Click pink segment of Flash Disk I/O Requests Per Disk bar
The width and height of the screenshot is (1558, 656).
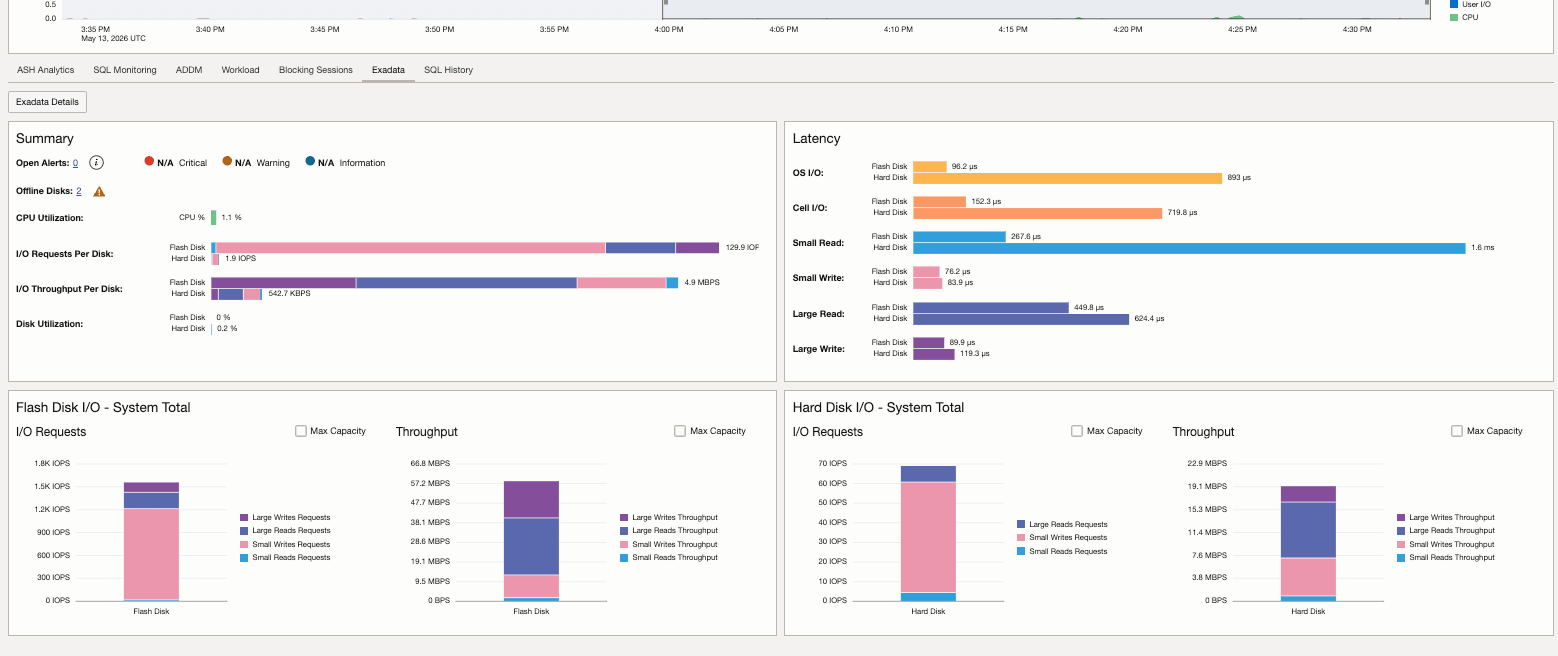tap(410, 248)
